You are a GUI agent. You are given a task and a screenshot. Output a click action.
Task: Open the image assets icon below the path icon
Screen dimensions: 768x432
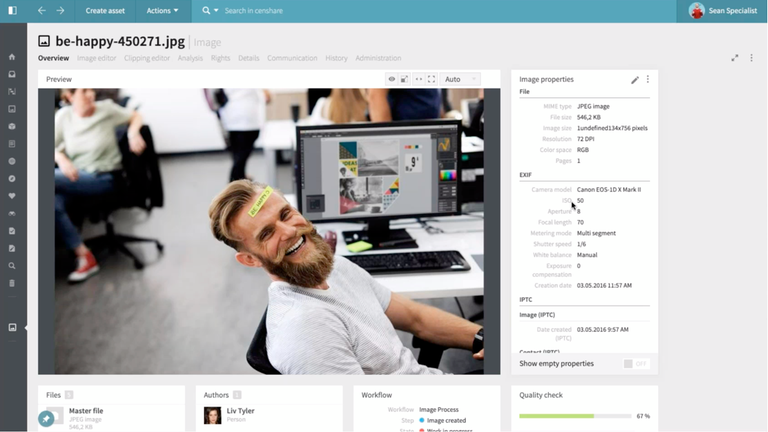12,109
